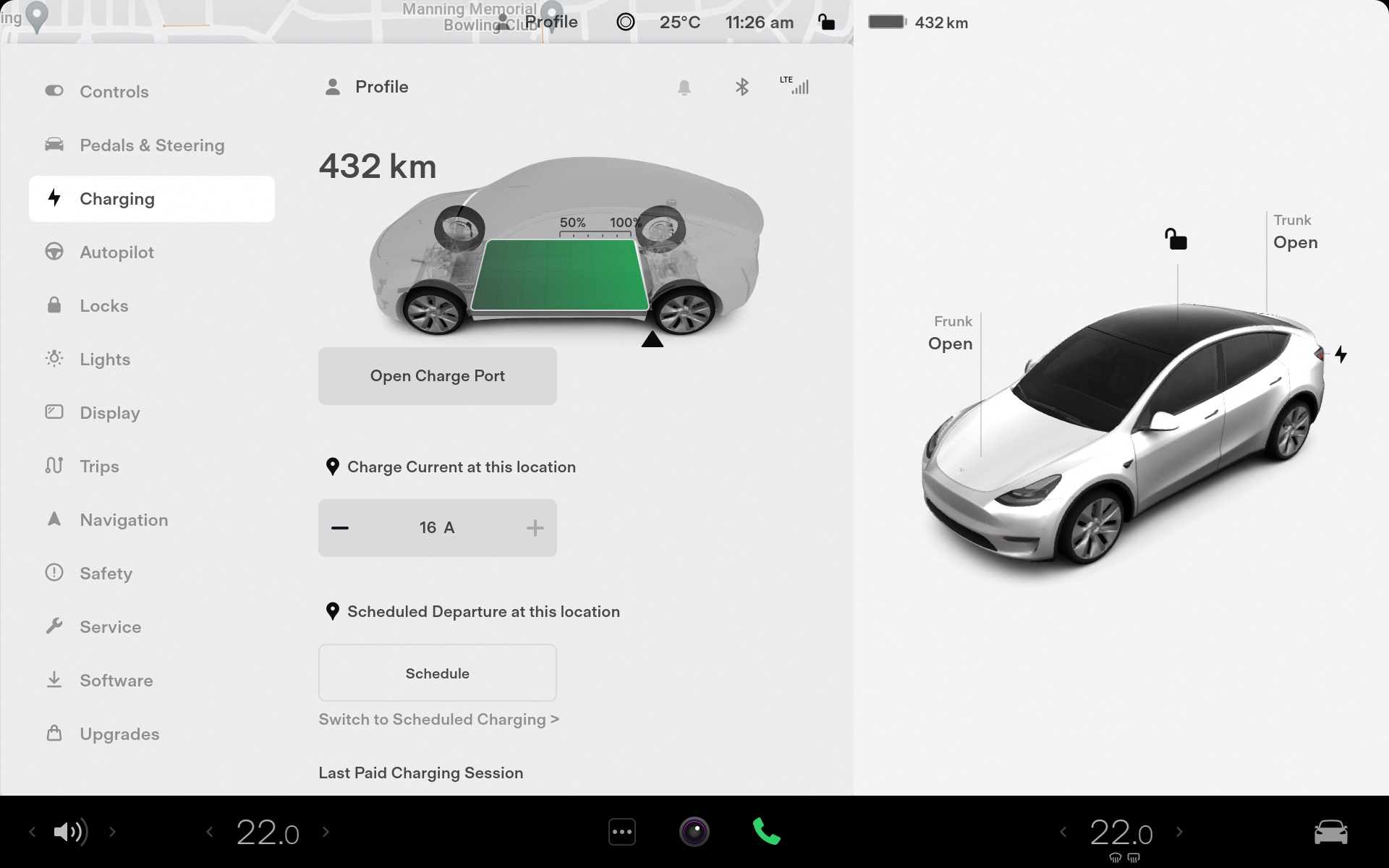Image resolution: width=1389 pixels, height=868 pixels.
Task: Decrease charge current with minus button
Action: 340,528
